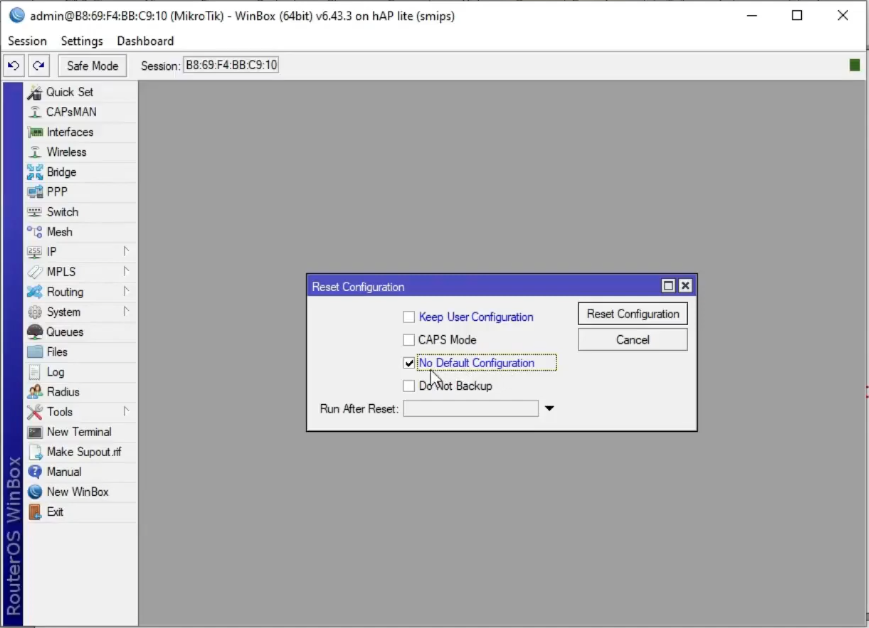The image size is (869, 628).
Task: Open the Settings menu
Action: pyautogui.click(x=82, y=41)
